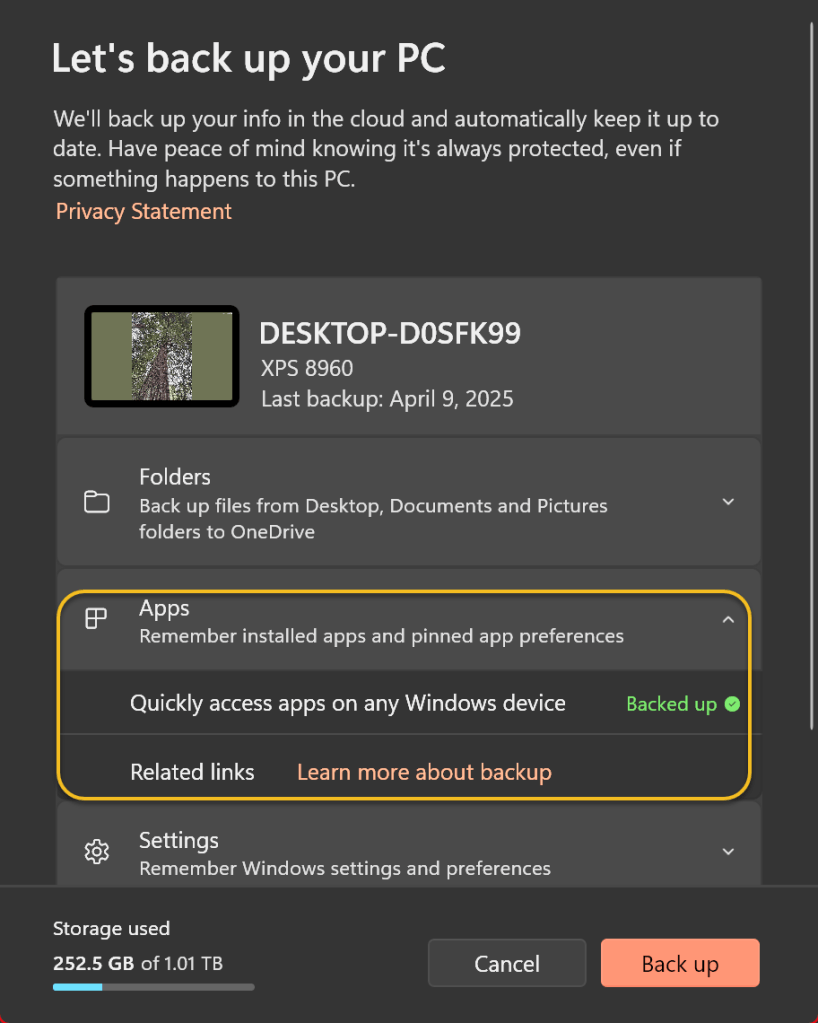Expand the Folders section chevron
Viewport: 818px width, 1023px height.
[728, 502]
